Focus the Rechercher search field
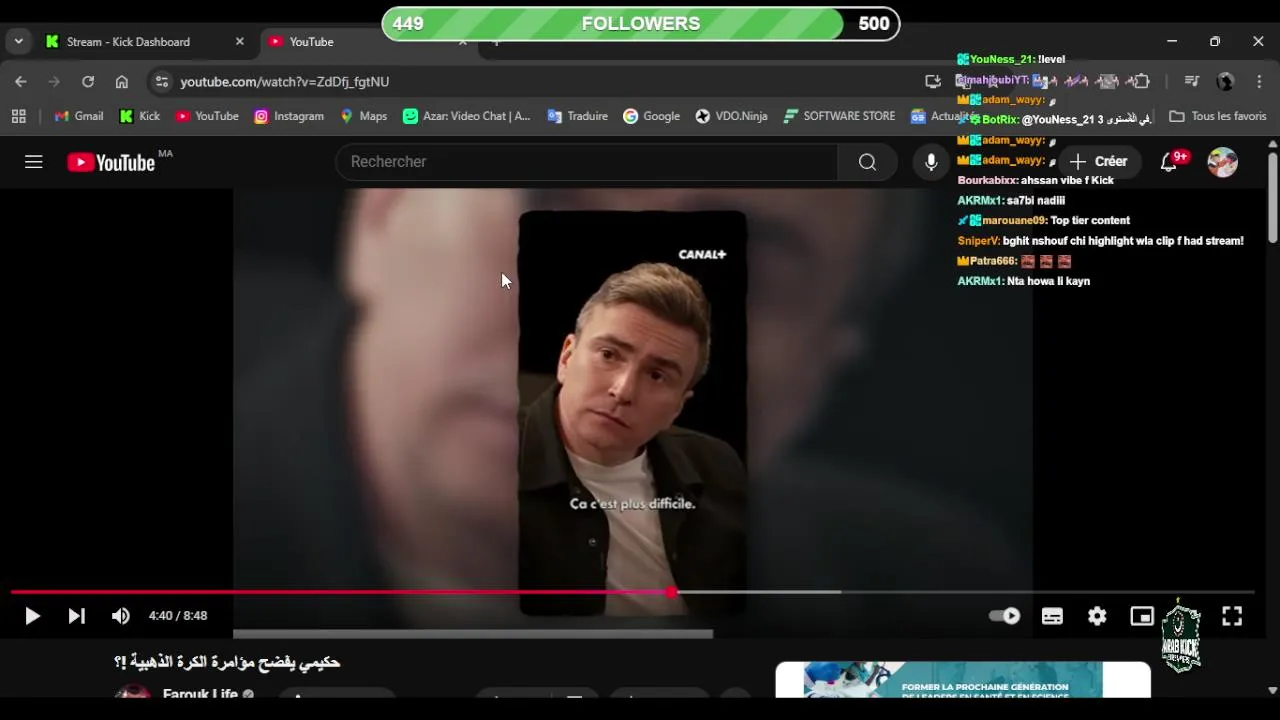The image size is (1280, 720). pyautogui.click(x=587, y=161)
